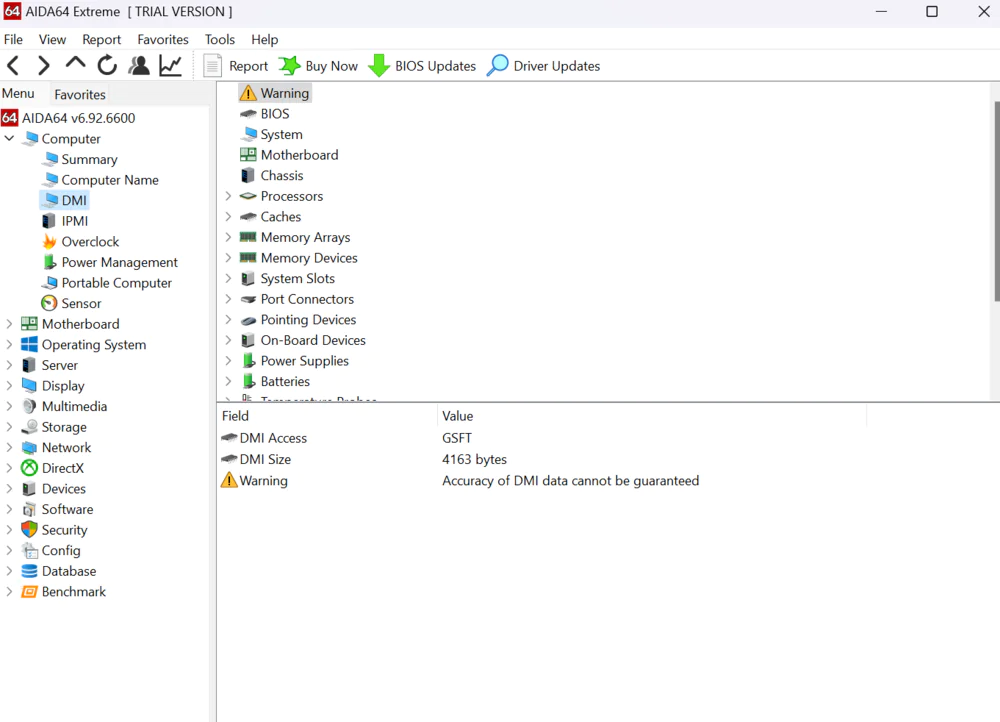The image size is (1000, 722).
Task: Click the Report page icon in the toolbar
Action: tap(212, 66)
